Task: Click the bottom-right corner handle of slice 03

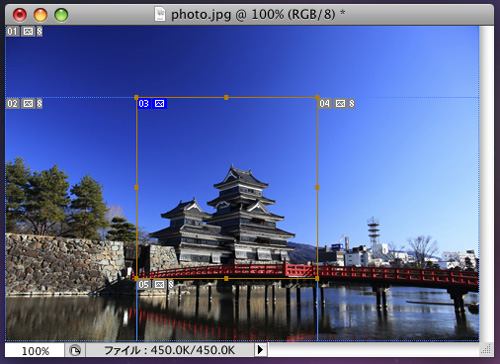Action: tap(317, 278)
